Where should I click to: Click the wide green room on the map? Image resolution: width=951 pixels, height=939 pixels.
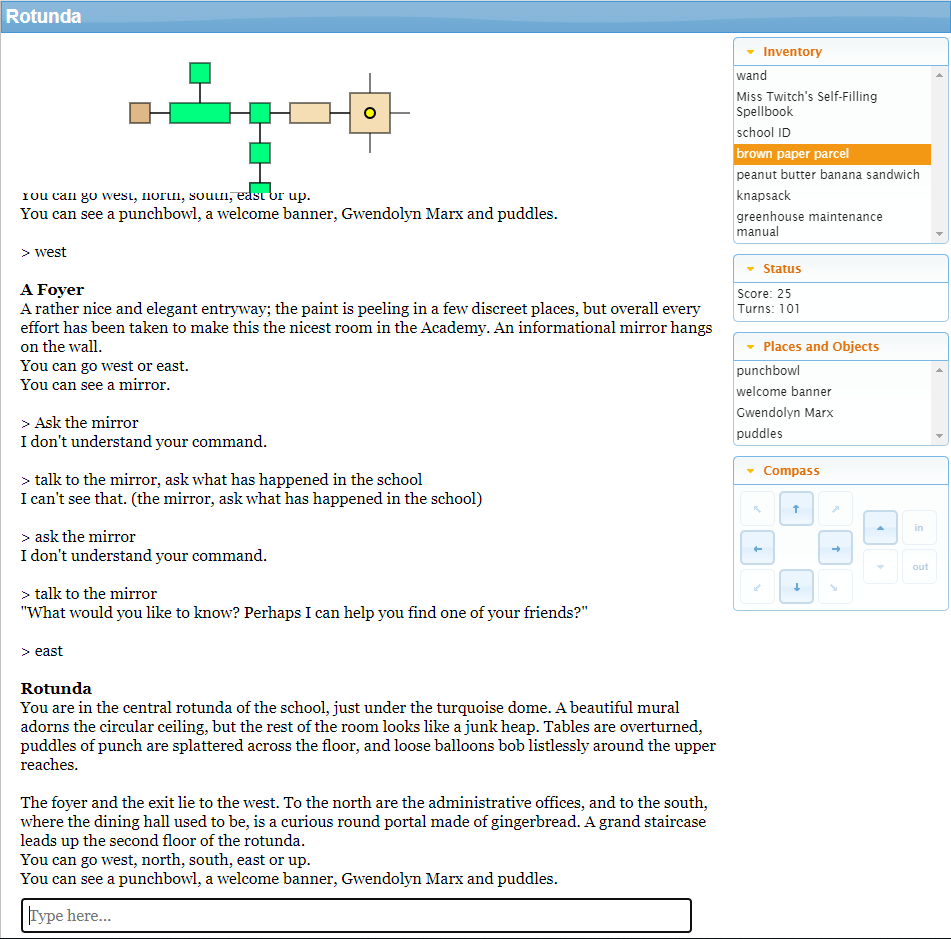(x=200, y=113)
